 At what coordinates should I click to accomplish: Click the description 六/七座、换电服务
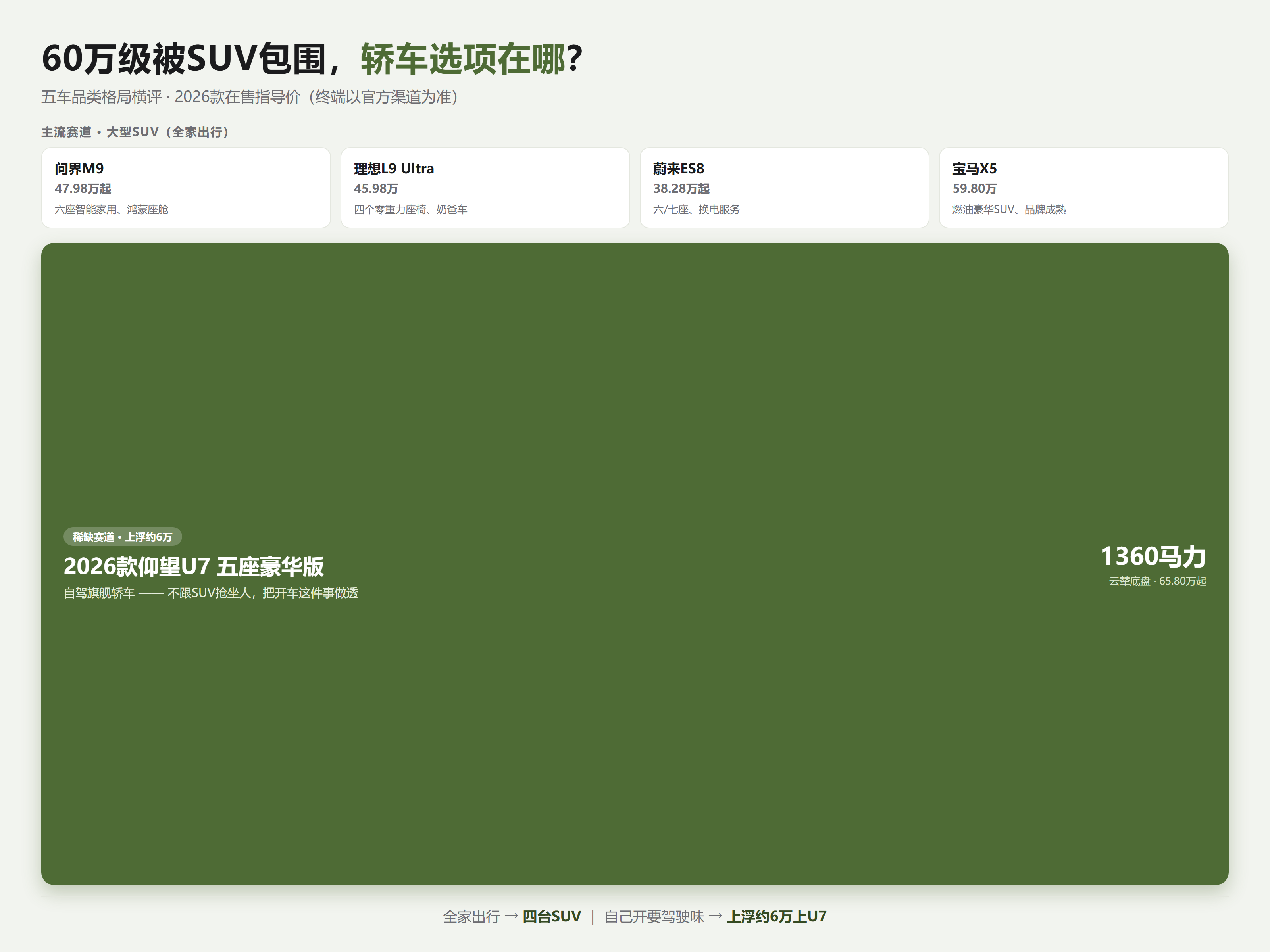coord(697,209)
